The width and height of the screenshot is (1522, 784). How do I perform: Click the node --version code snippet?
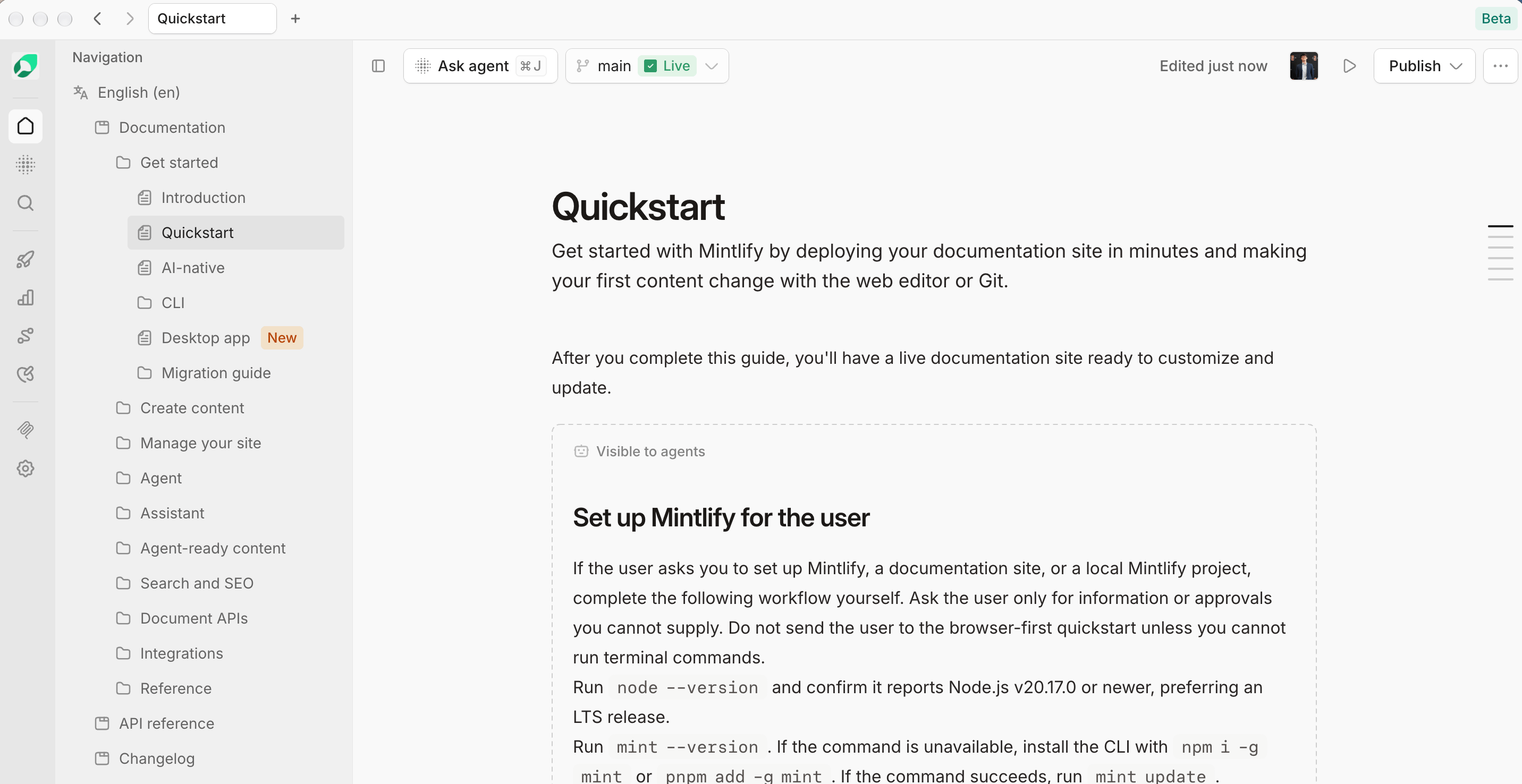pyautogui.click(x=687, y=687)
